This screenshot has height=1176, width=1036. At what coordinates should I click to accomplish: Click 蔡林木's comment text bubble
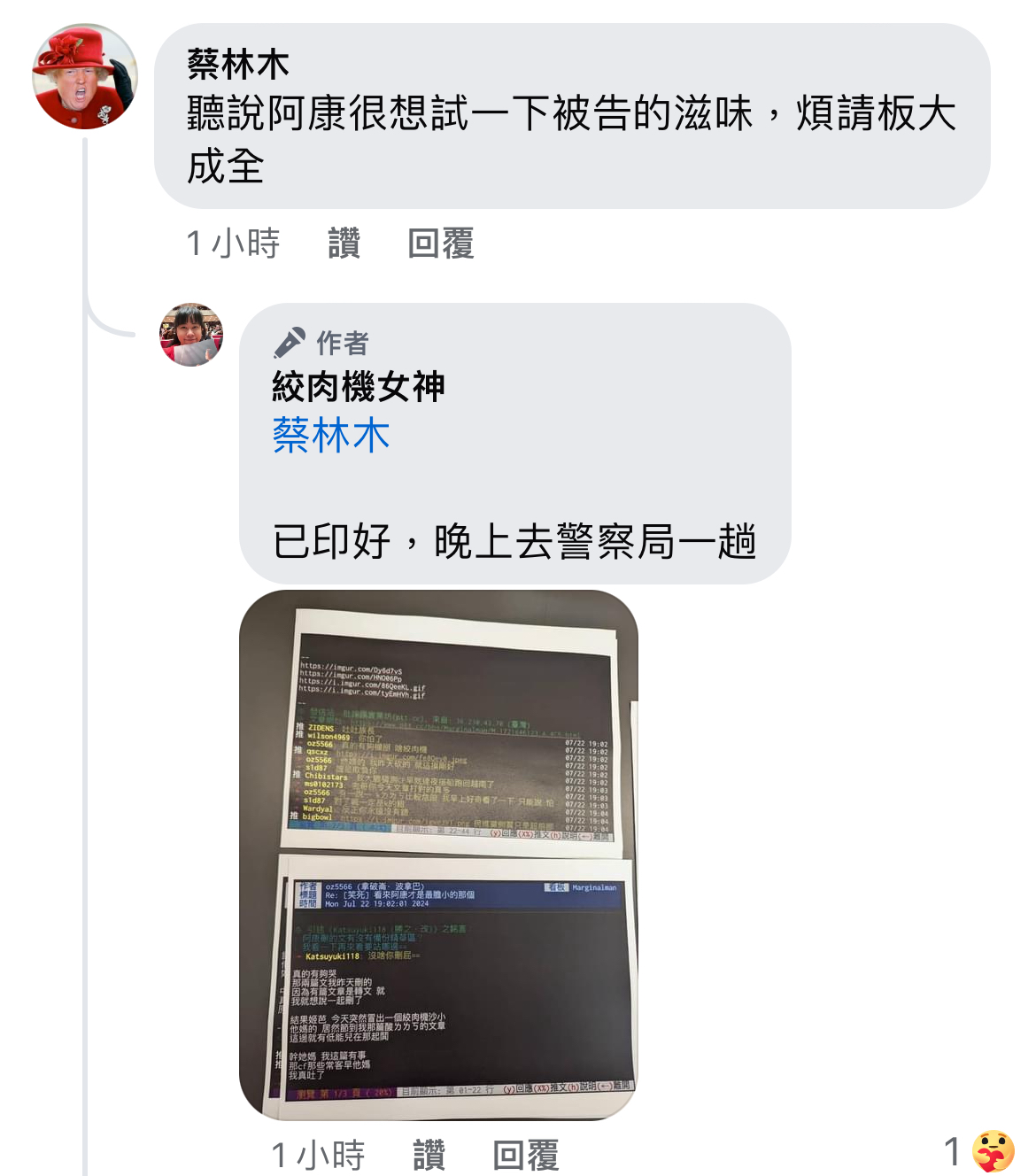coord(572,116)
